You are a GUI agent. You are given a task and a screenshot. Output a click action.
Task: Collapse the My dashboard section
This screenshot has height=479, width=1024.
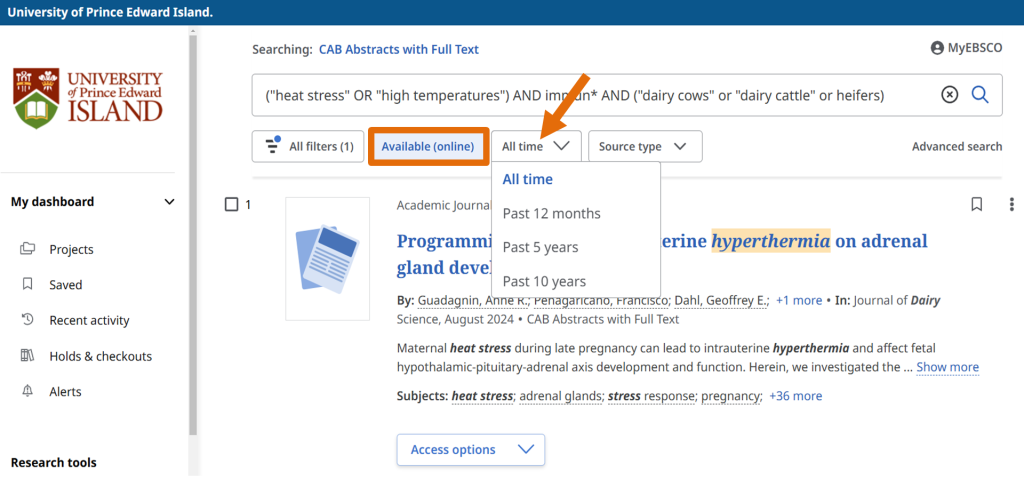point(169,202)
